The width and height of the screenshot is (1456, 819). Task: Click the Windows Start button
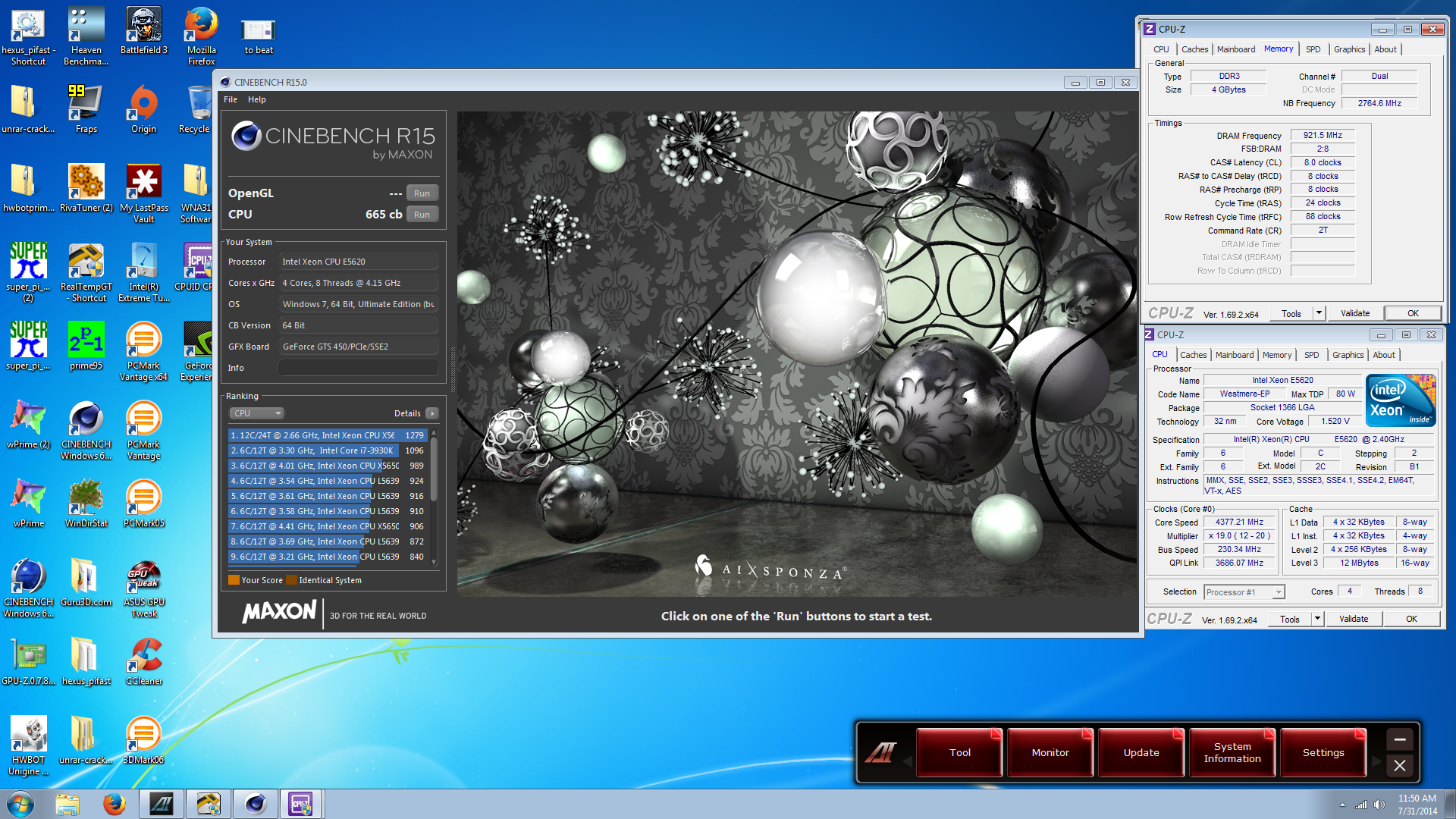pos(20,804)
